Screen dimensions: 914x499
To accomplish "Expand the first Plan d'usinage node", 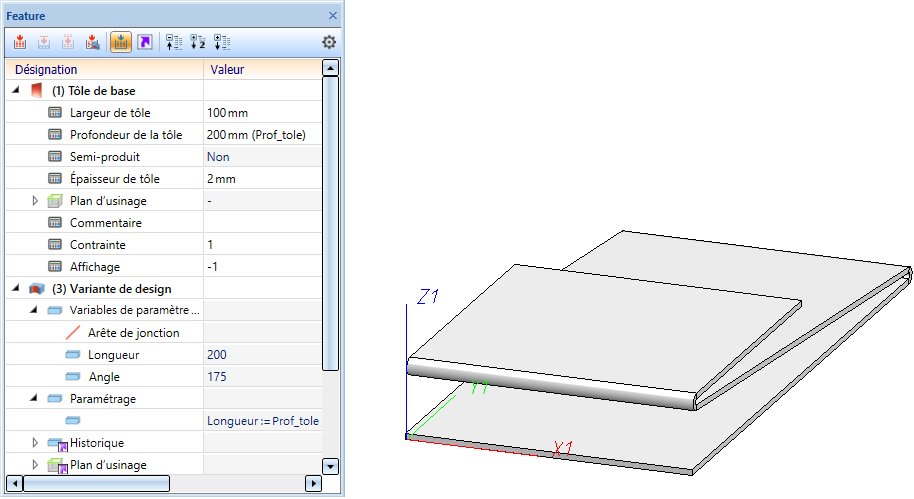I will coord(35,201).
